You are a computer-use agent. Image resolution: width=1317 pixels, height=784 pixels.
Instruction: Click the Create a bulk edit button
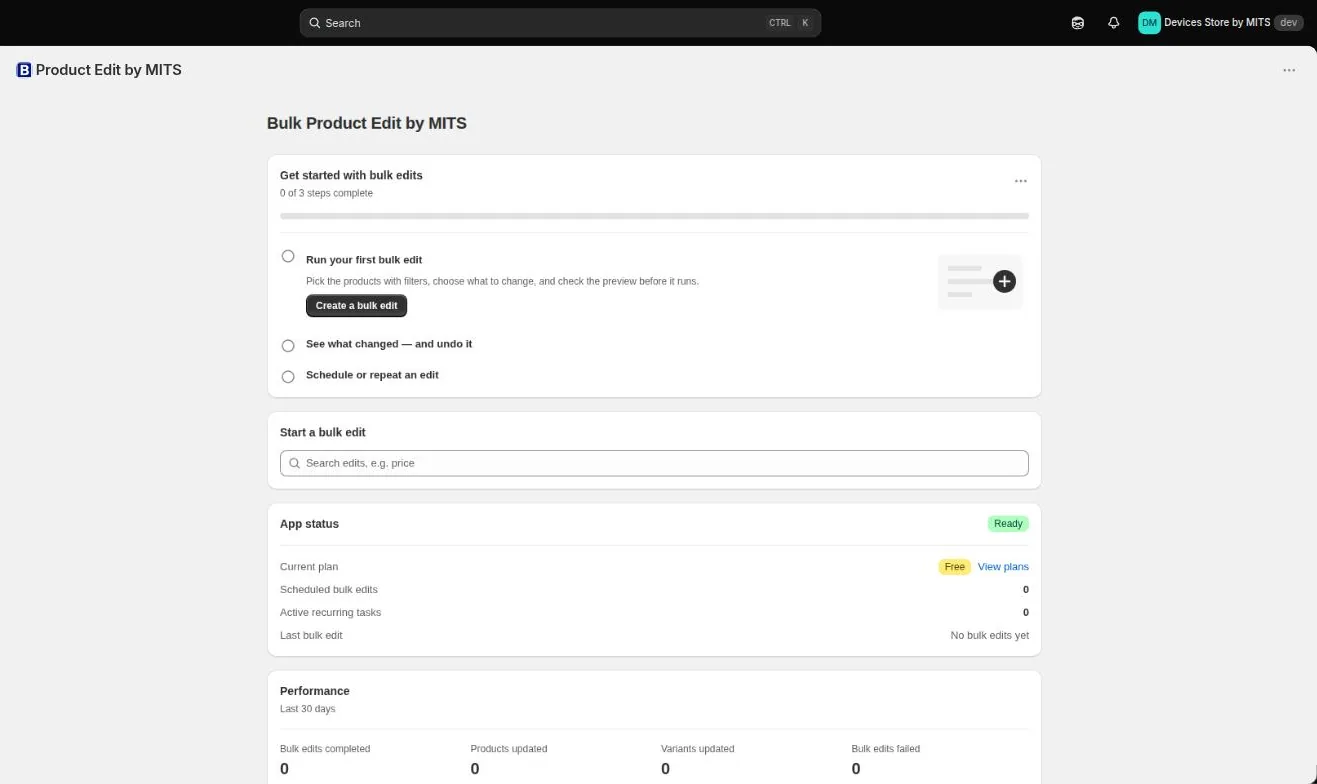pos(356,306)
